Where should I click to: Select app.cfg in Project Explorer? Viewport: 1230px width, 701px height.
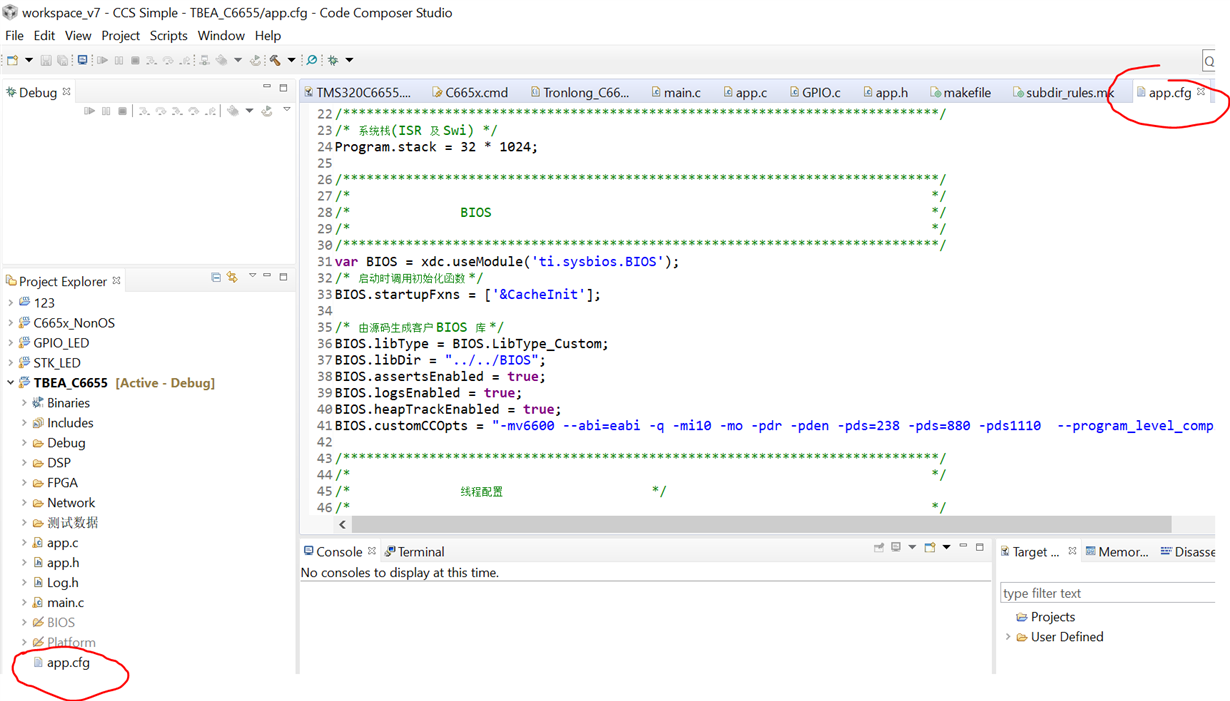pyautogui.click(x=68, y=662)
